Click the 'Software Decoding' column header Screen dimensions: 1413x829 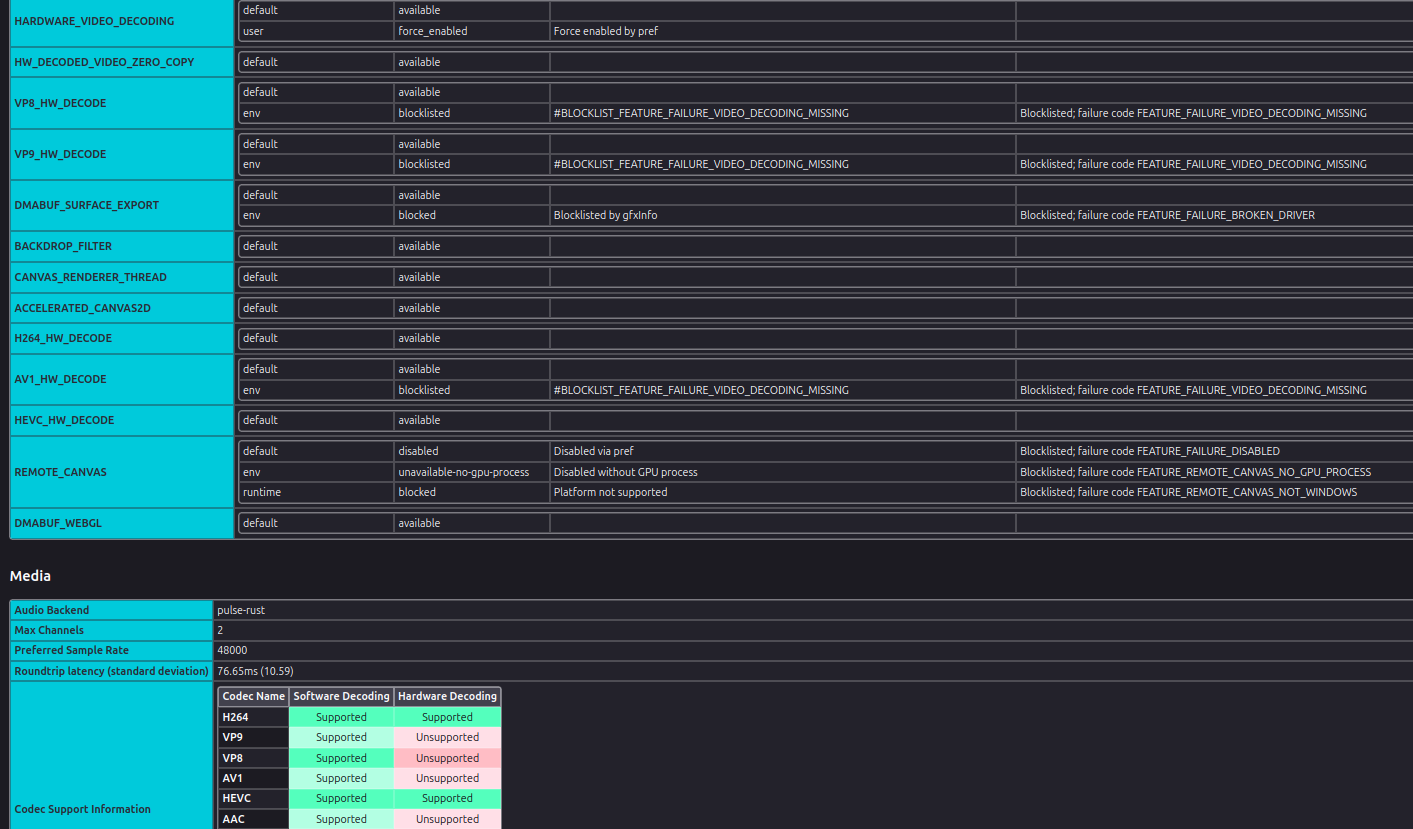[342, 696]
